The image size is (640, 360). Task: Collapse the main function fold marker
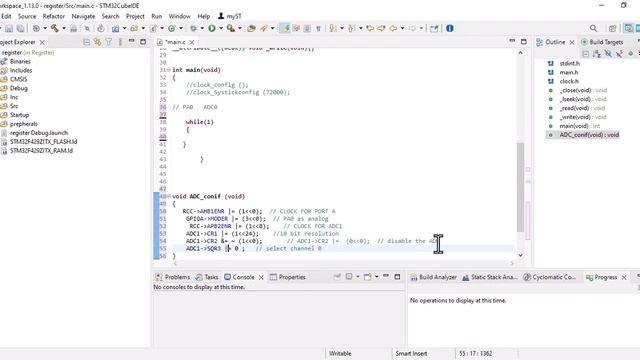coord(169,70)
